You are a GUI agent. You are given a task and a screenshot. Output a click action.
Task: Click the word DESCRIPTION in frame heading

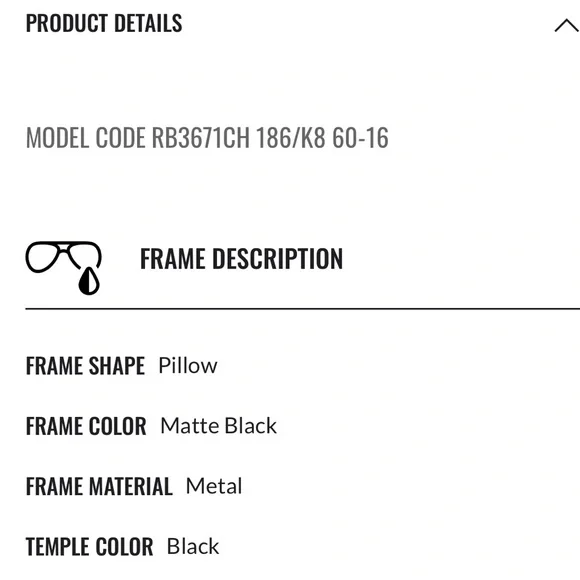(x=278, y=259)
